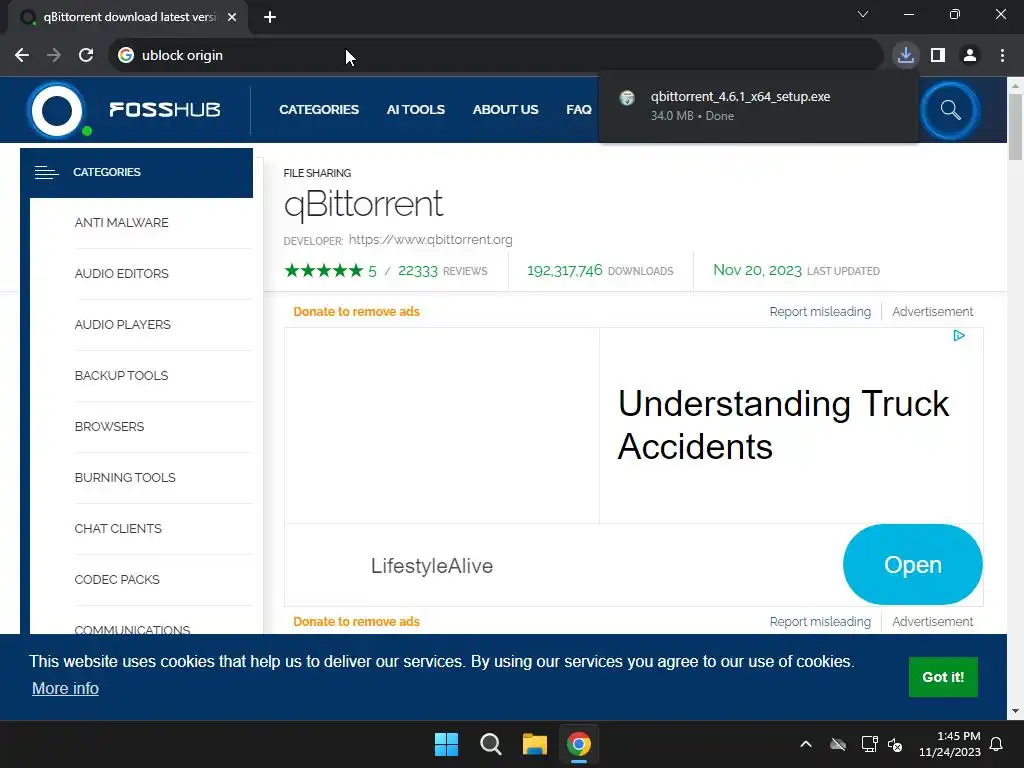Click the 22333 reviews link

442,271
